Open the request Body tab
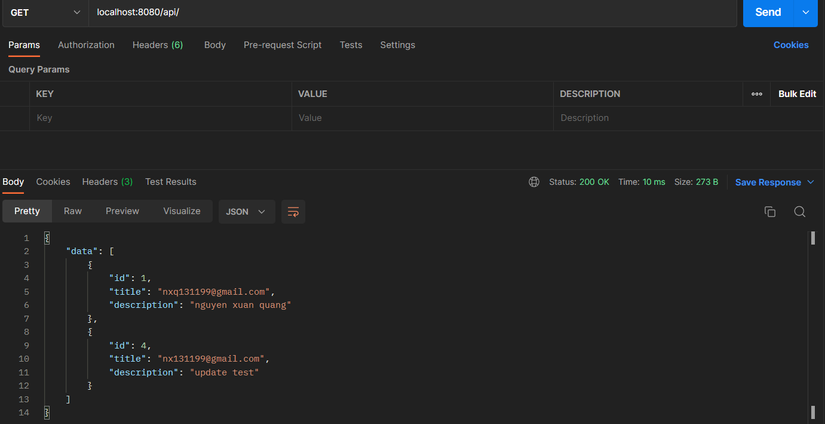 tap(215, 45)
